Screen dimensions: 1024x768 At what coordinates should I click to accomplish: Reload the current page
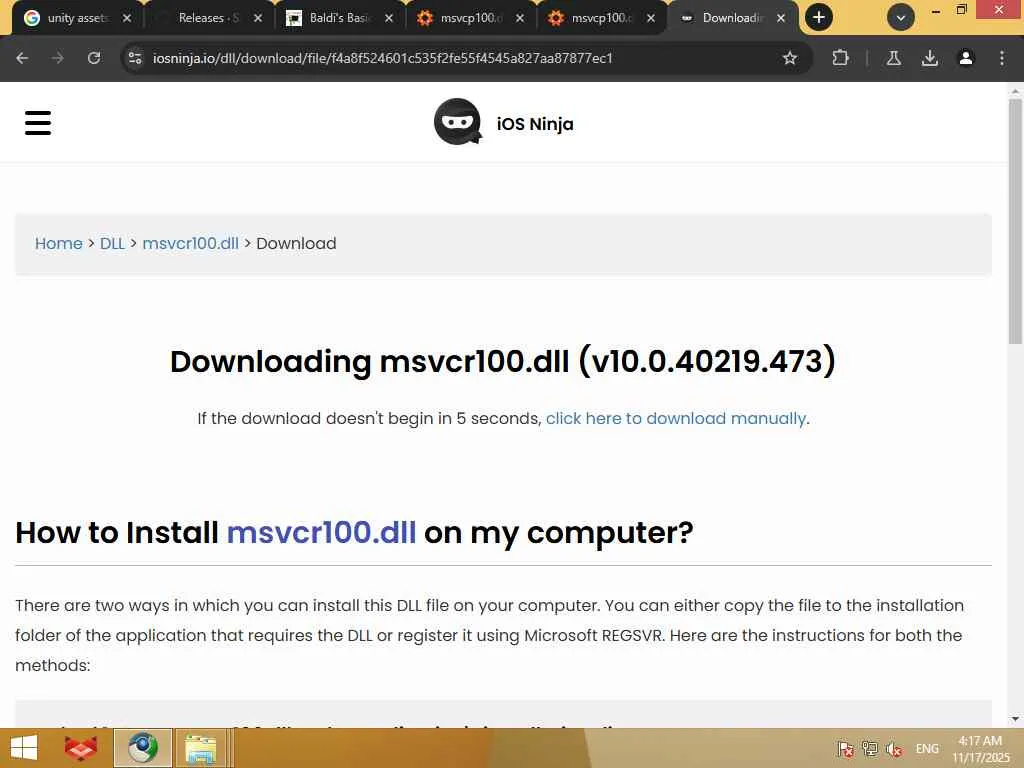[94, 58]
